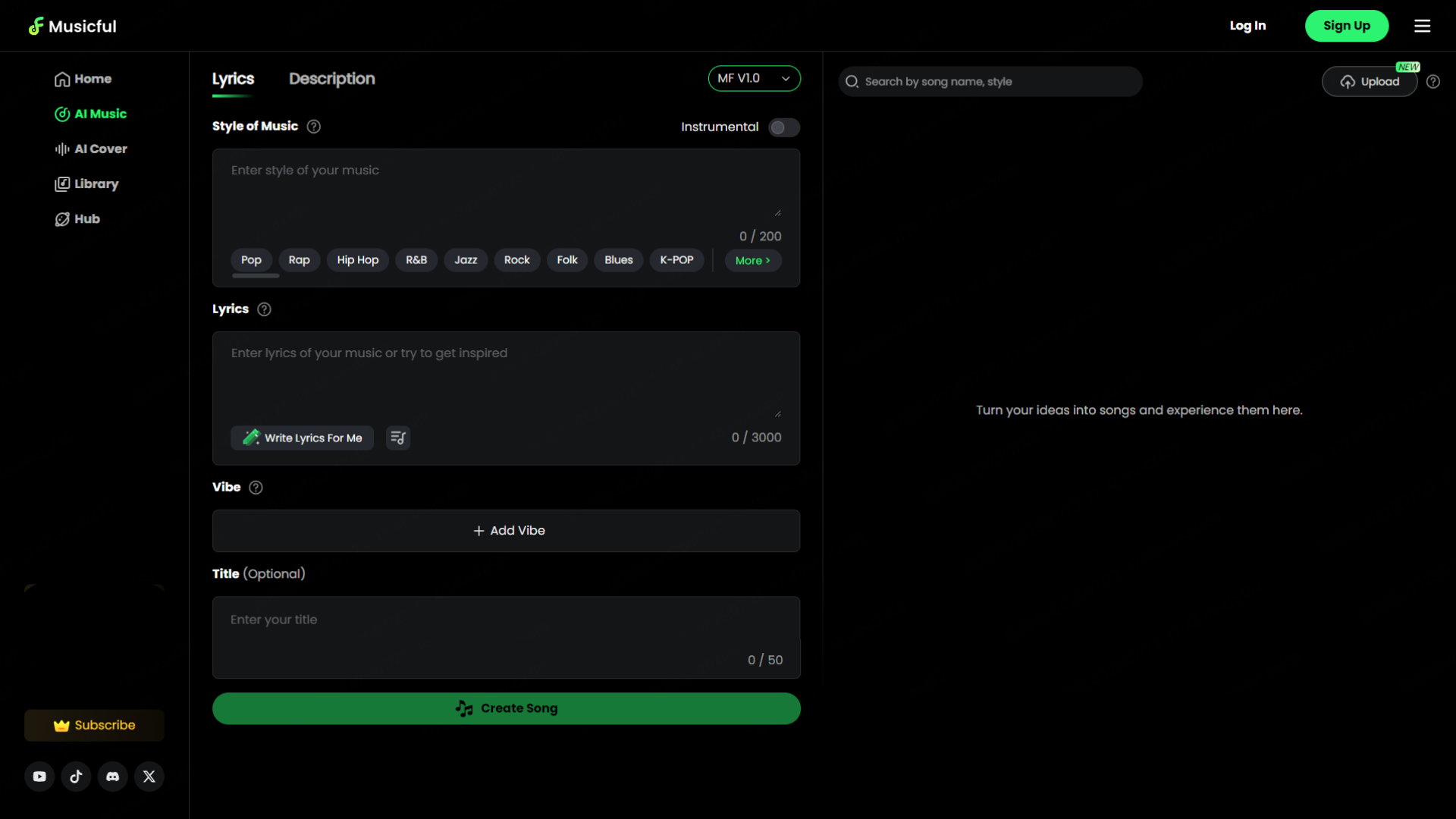Viewport: 1456px width, 819px height.
Task: Click the Create Song button
Action: click(x=506, y=708)
